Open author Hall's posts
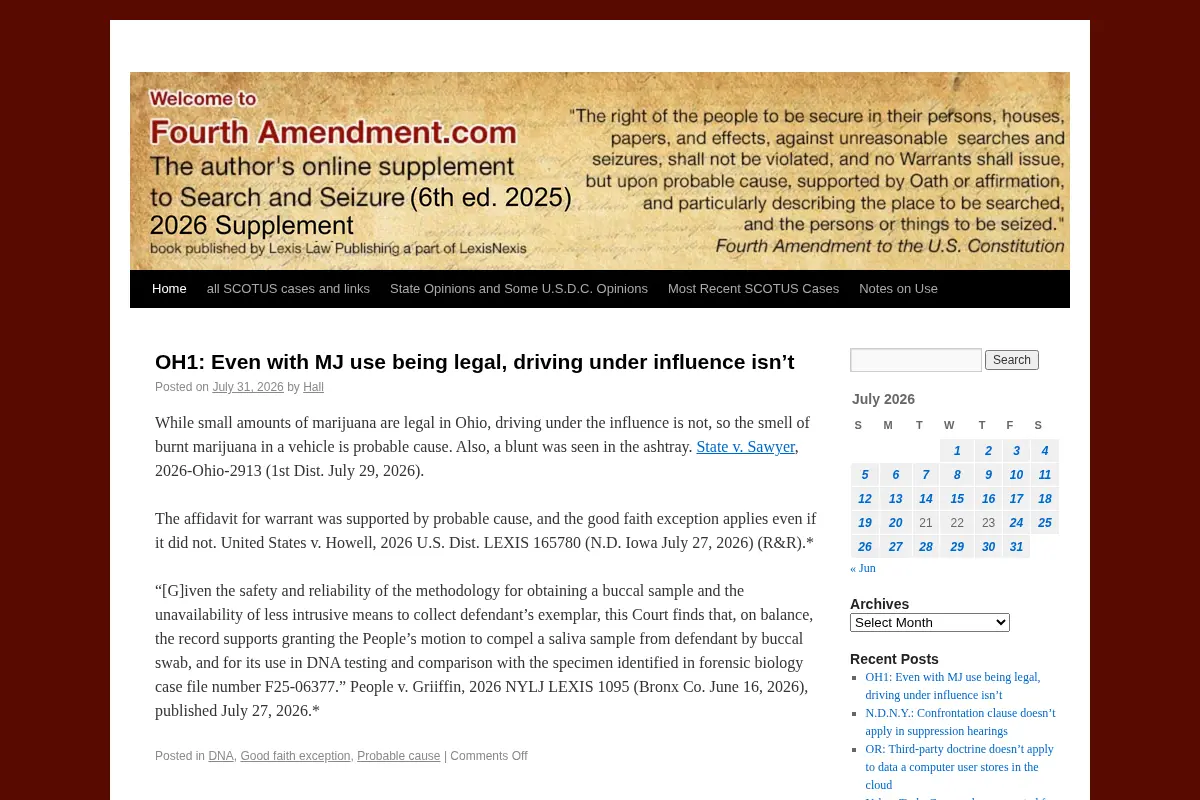Image resolution: width=1200 pixels, height=800 pixels. click(313, 387)
